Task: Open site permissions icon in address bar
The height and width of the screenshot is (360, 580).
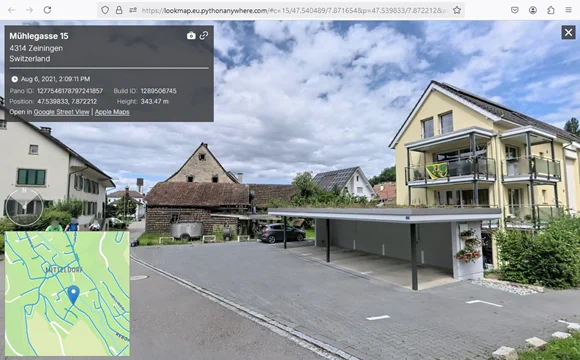Action: [x=133, y=10]
